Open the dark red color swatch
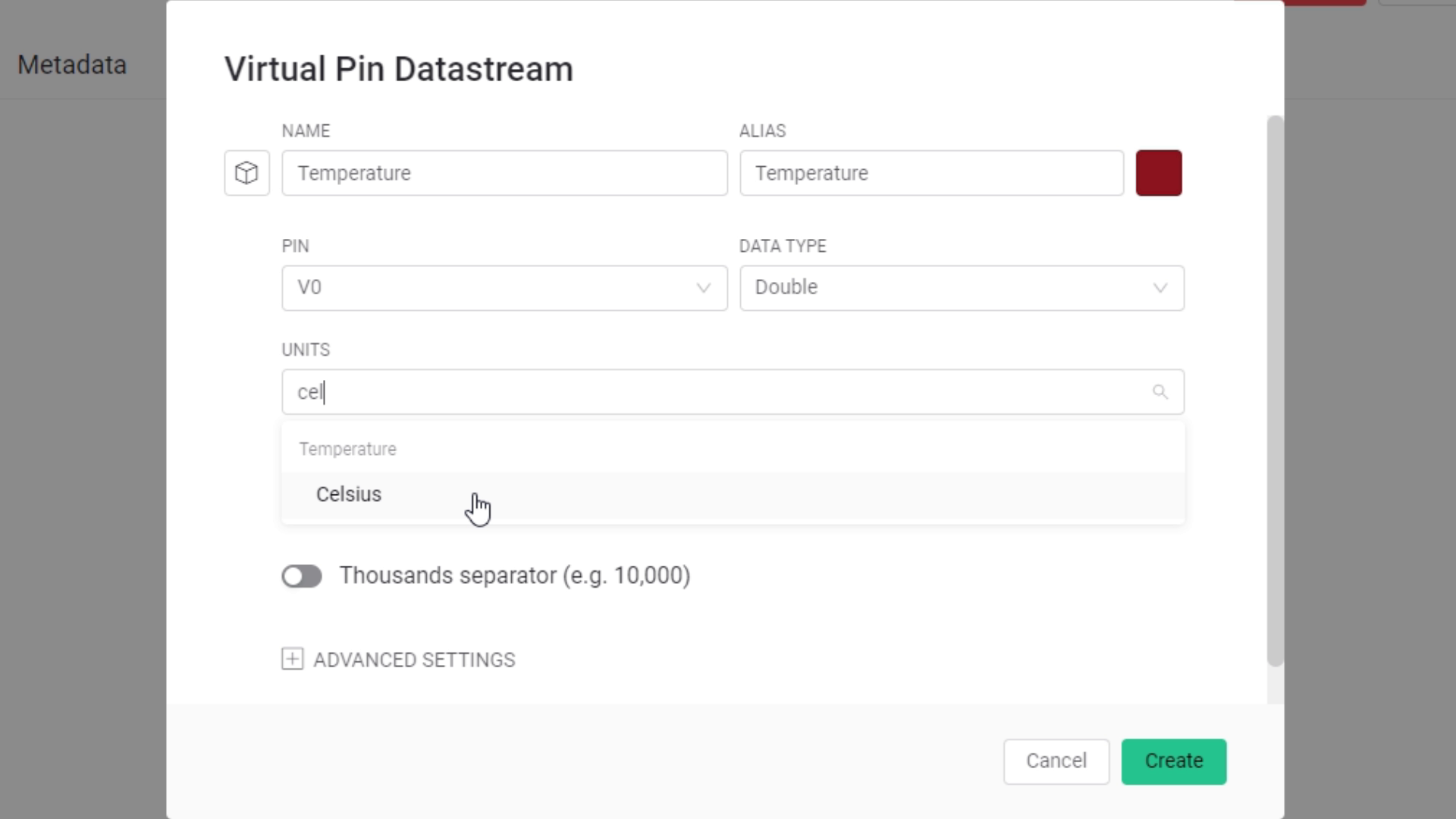1456x819 pixels. pyautogui.click(x=1158, y=173)
